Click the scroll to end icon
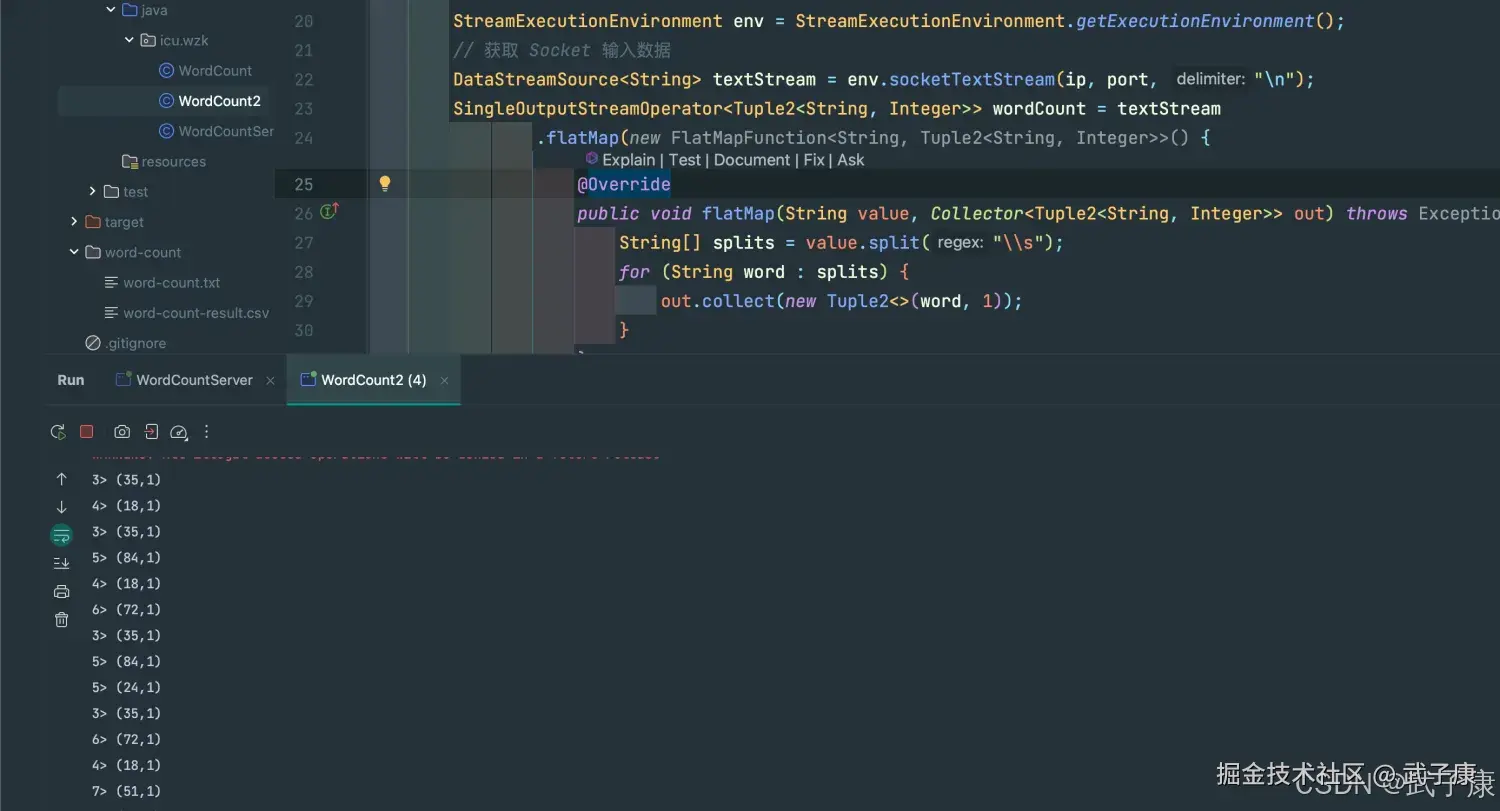Image resolution: width=1500 pixels, height=811 pixels. coord(61,563)
